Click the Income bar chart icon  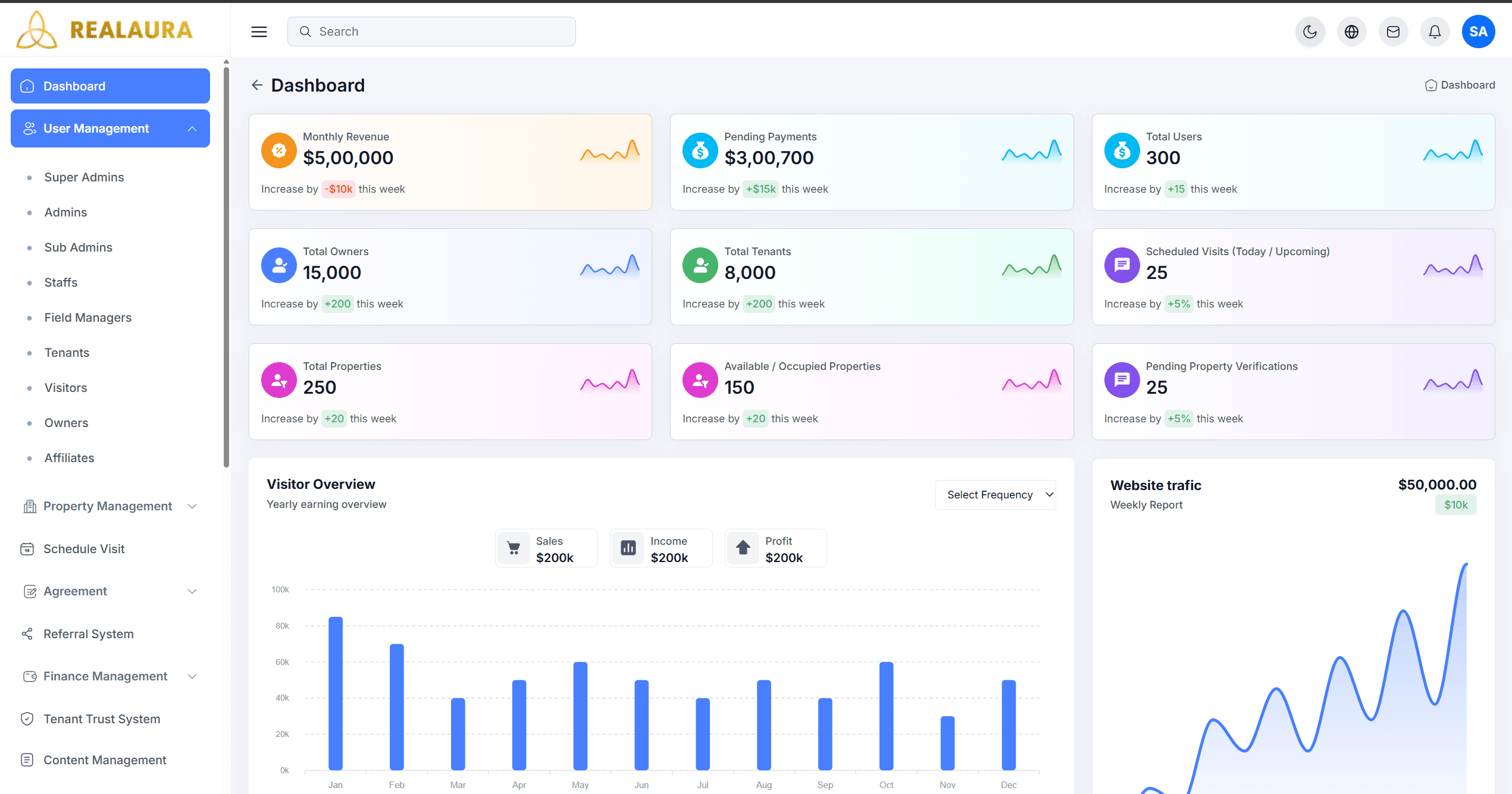pyautogui.click(x=628, y=548)
